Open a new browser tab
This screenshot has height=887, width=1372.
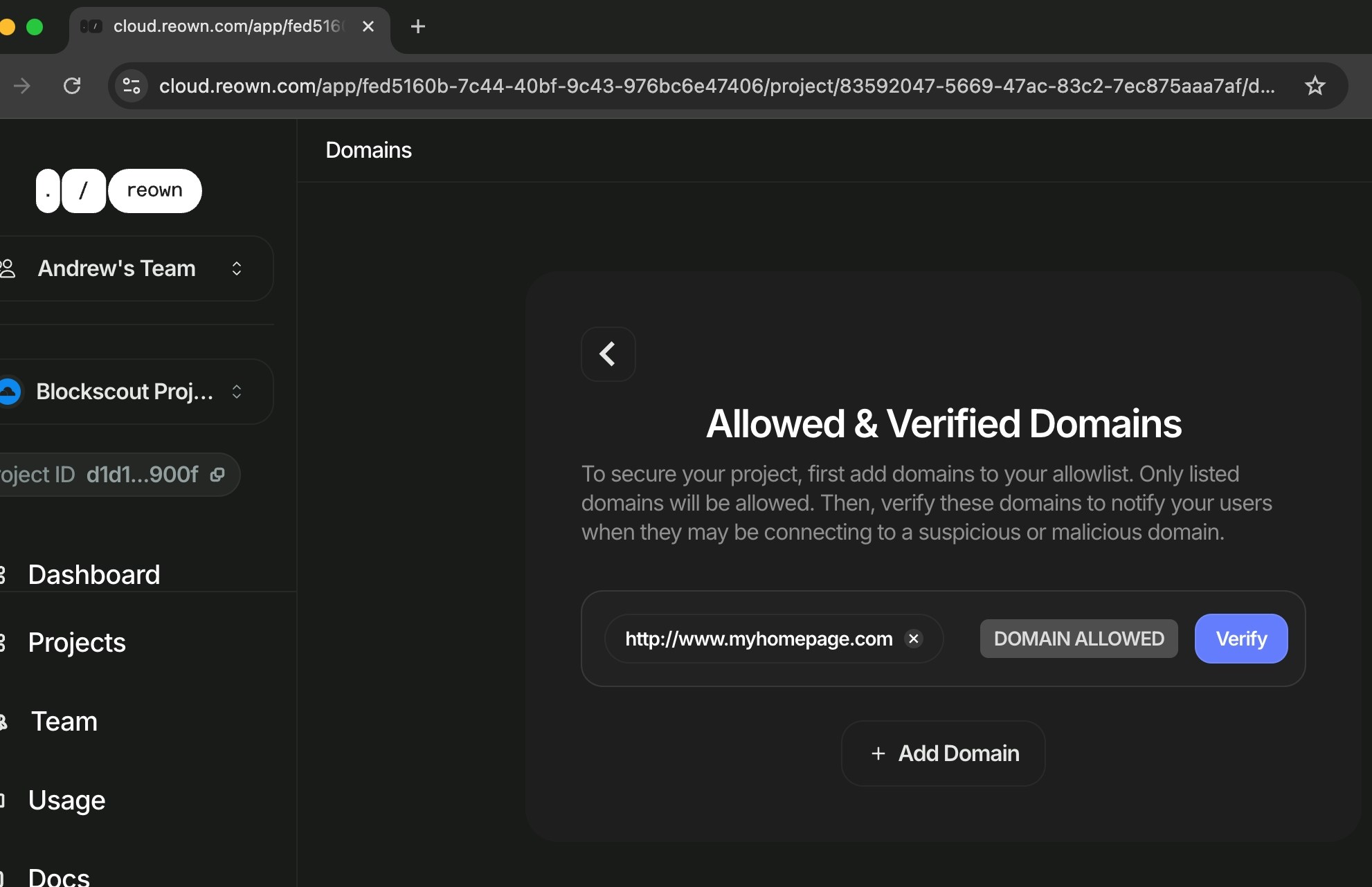pyautogui.click(x=417, y=27)
